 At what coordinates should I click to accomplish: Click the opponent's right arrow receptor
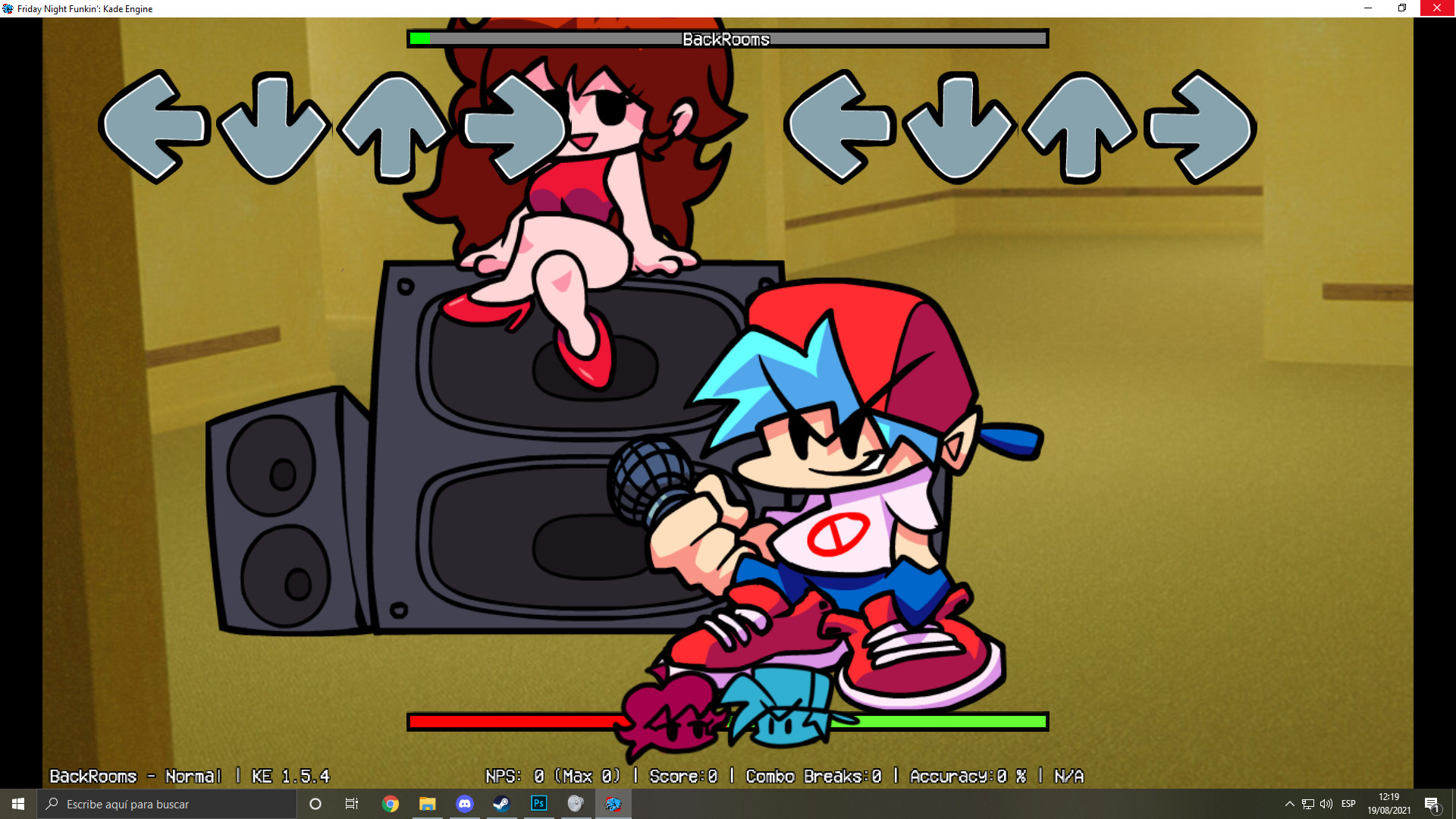(516, 127)
